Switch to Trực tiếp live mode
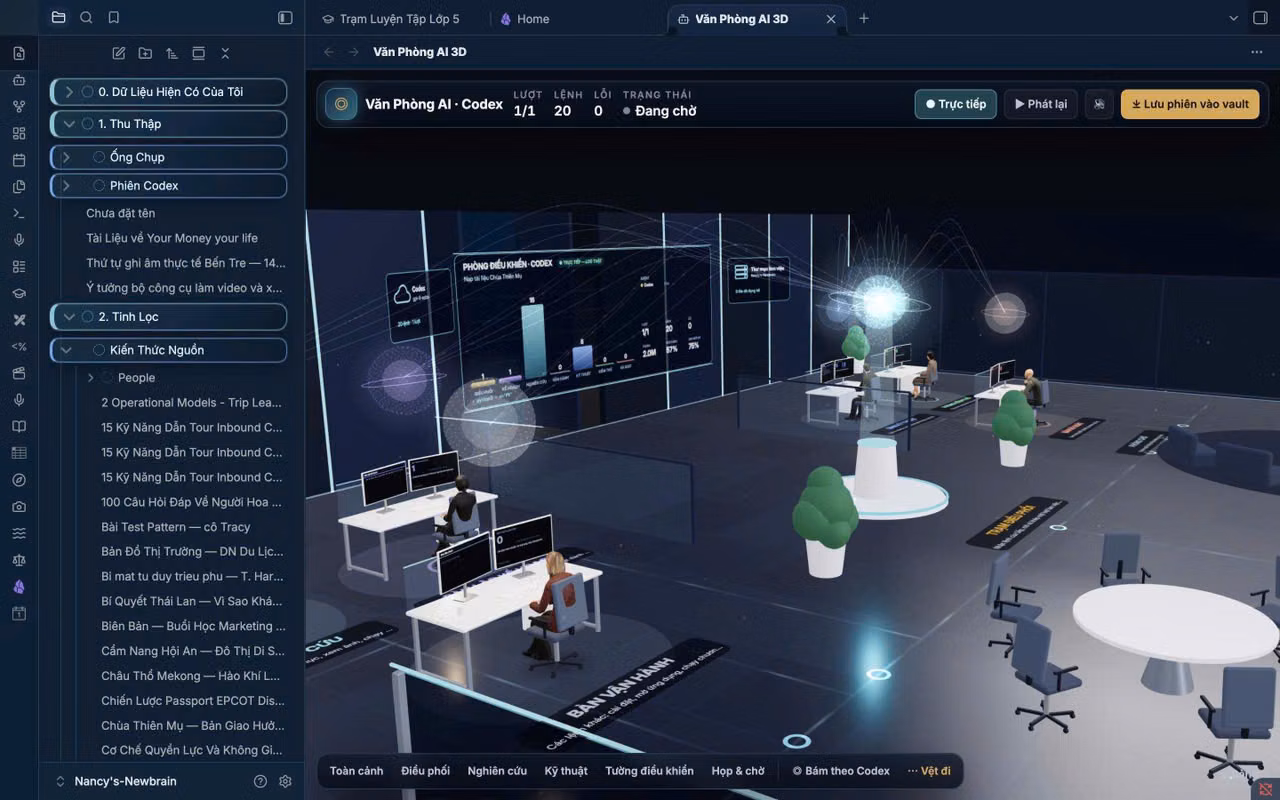Image resolution: width=1280 pixels, height=800 pixels. [x=955, y=104]
